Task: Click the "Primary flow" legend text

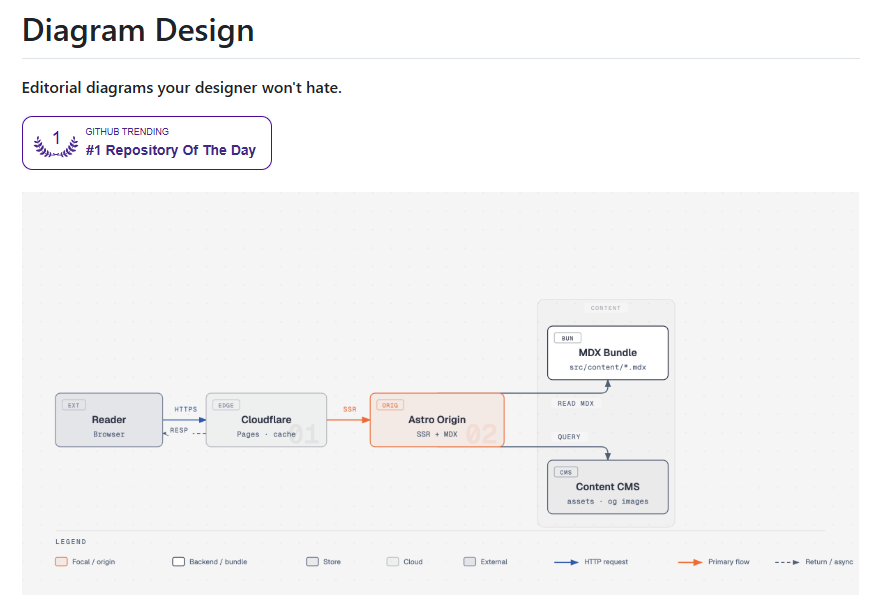Action: 729,562
